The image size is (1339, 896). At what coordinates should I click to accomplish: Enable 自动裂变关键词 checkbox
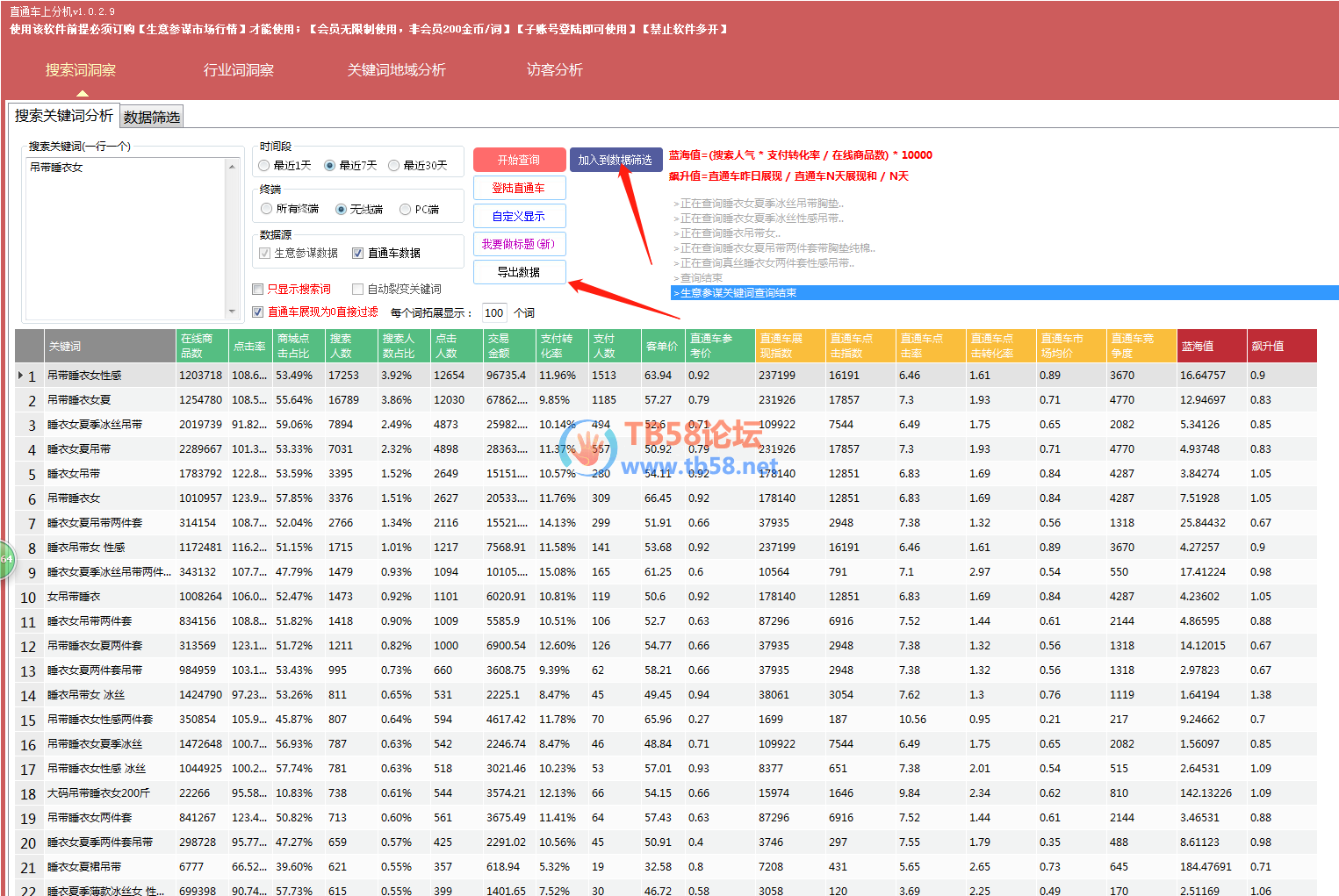[358, 289]
